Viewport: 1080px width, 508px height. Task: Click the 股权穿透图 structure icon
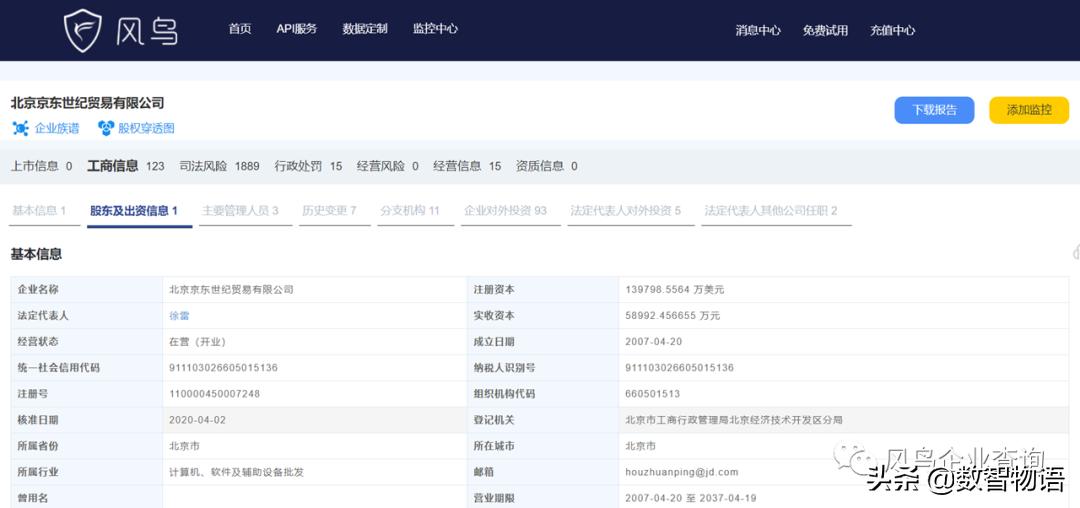pyautogui.click(x=106, y=128)
